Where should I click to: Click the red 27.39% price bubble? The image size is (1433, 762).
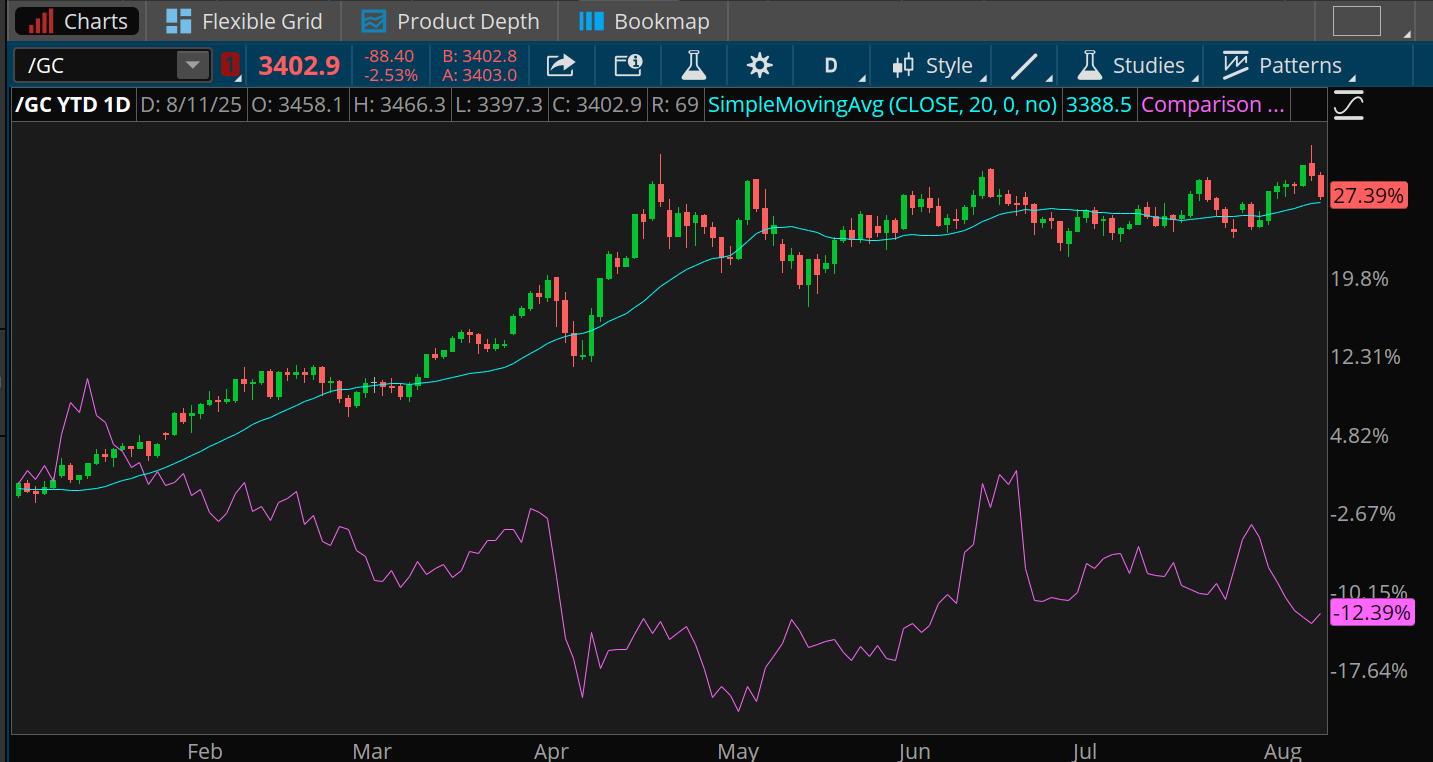[x=1369, y=196]
